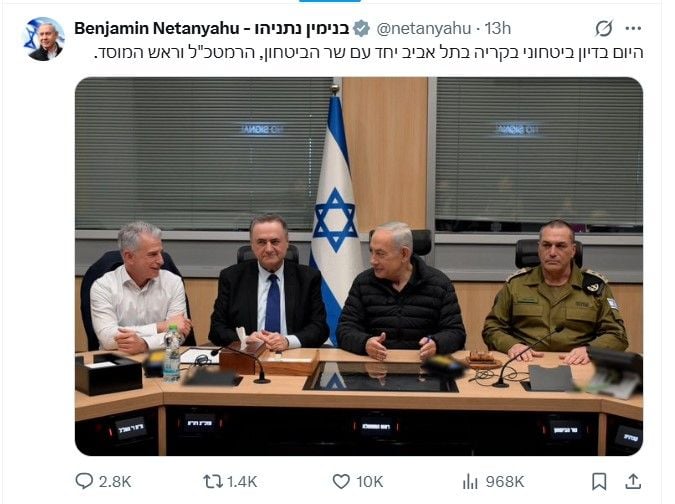This screenshot has width=675, height=504.
Task: Click the 10K likes count
Action: pos(369,481)
